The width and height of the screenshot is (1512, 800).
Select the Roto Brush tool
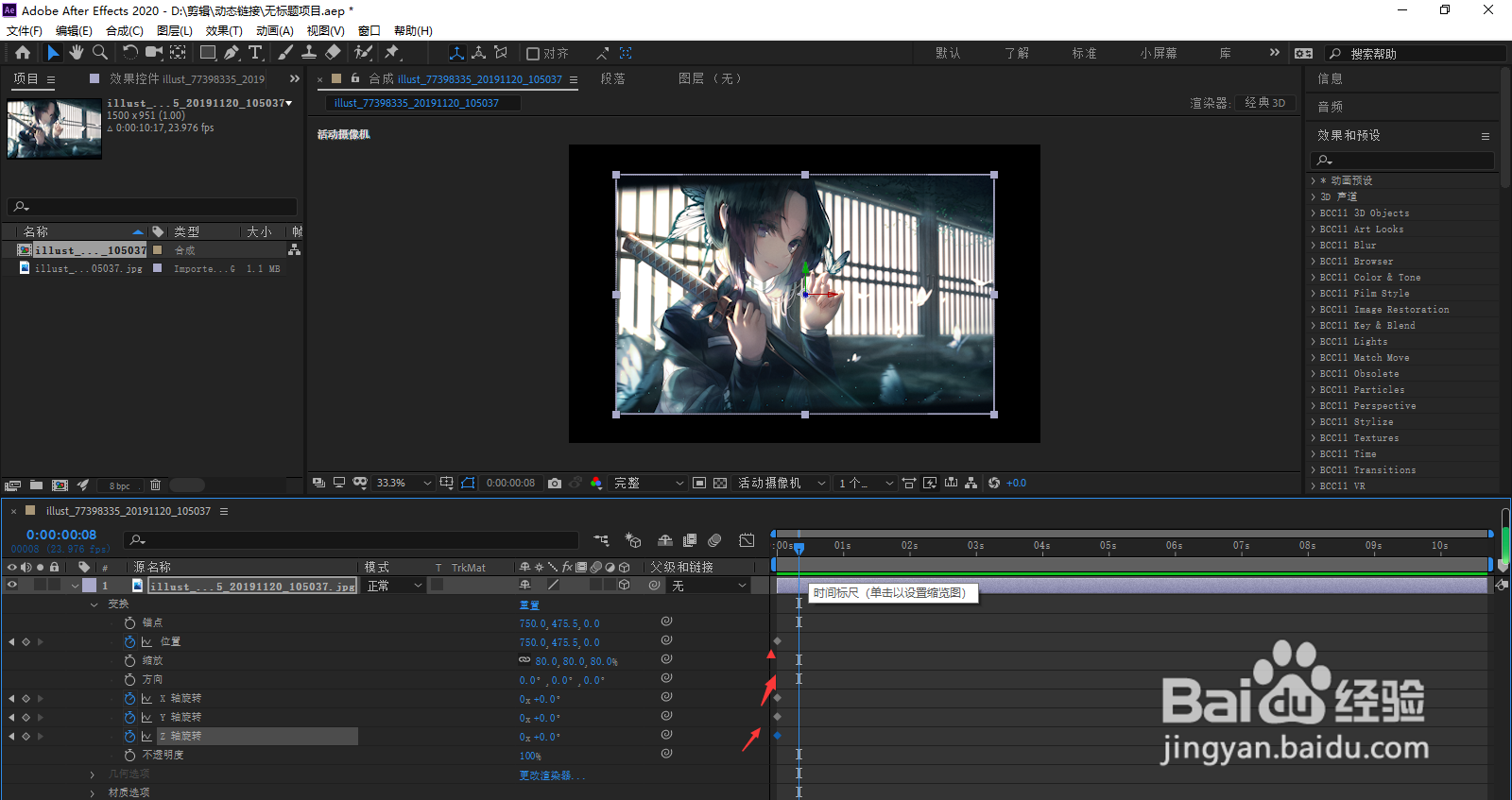click(363, 53)
